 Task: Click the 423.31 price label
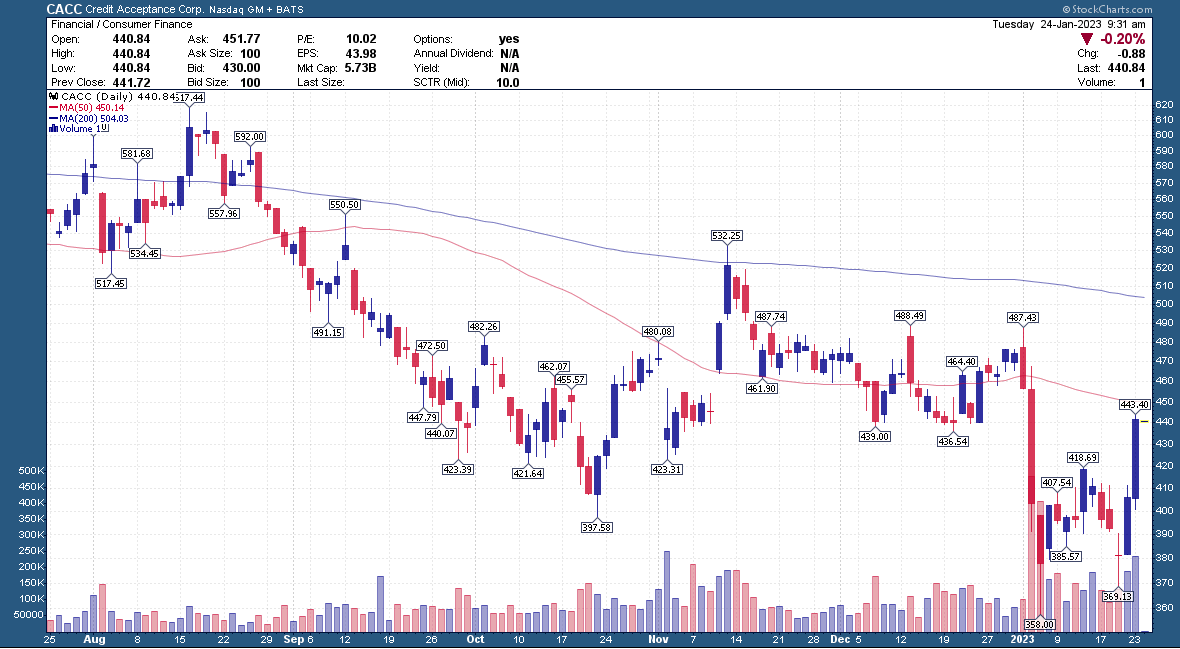click(x=667, y=469)
